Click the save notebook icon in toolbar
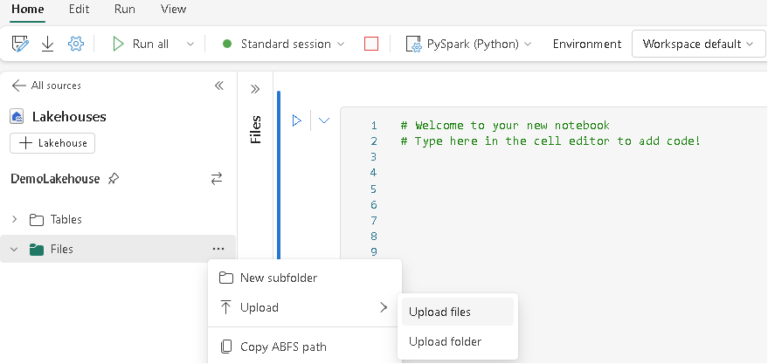Viewport: 768px width, 364px height. (x=20, y=44)
